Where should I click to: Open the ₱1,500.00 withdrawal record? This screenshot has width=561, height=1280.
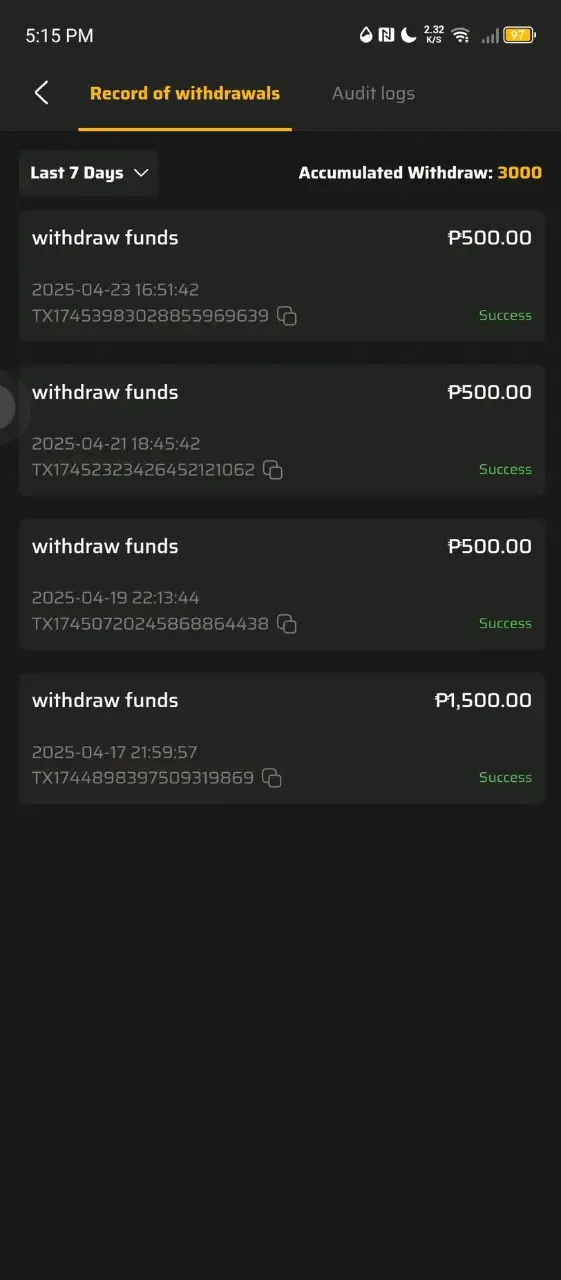pos(282,738)
